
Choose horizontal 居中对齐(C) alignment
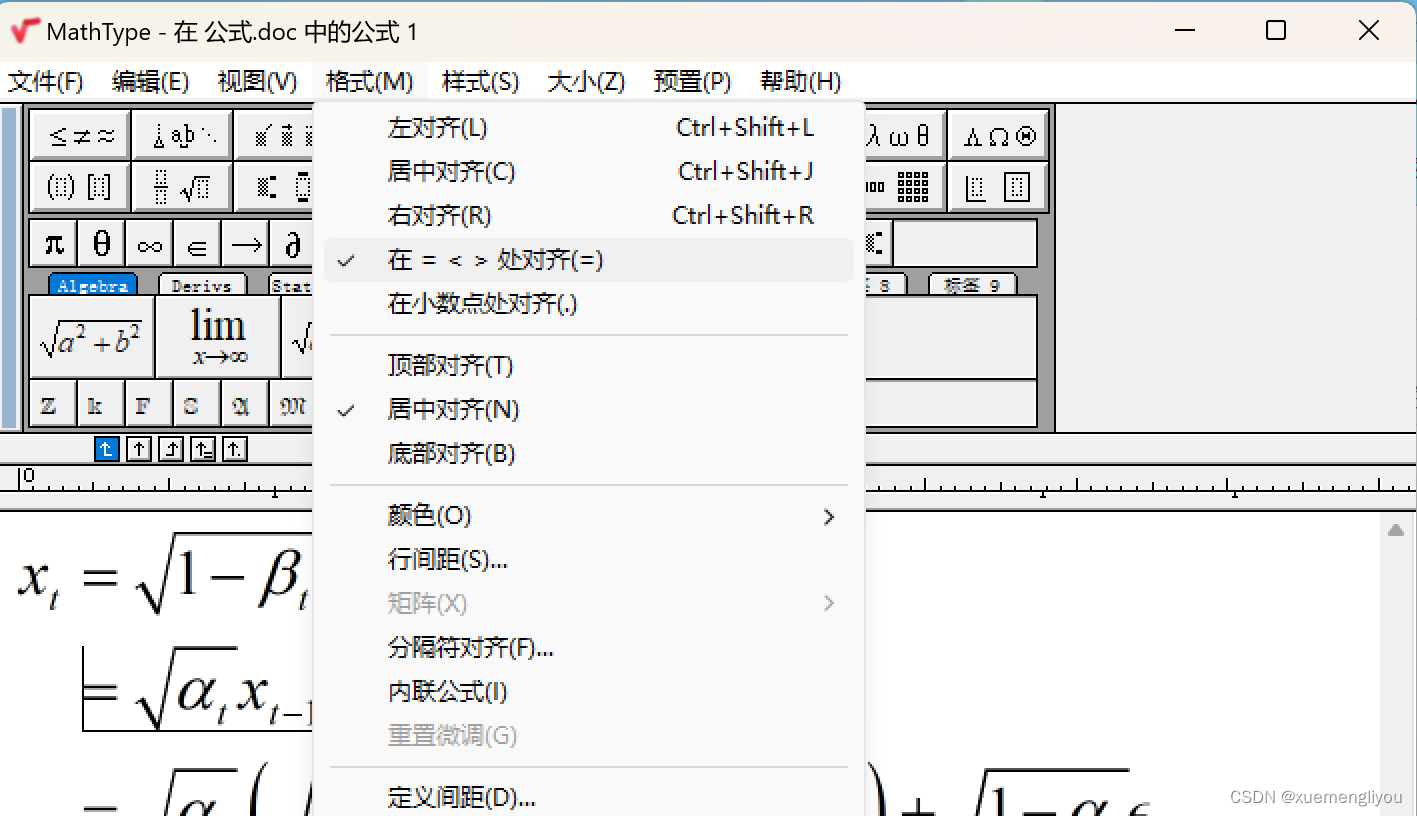tap(589, 172)
